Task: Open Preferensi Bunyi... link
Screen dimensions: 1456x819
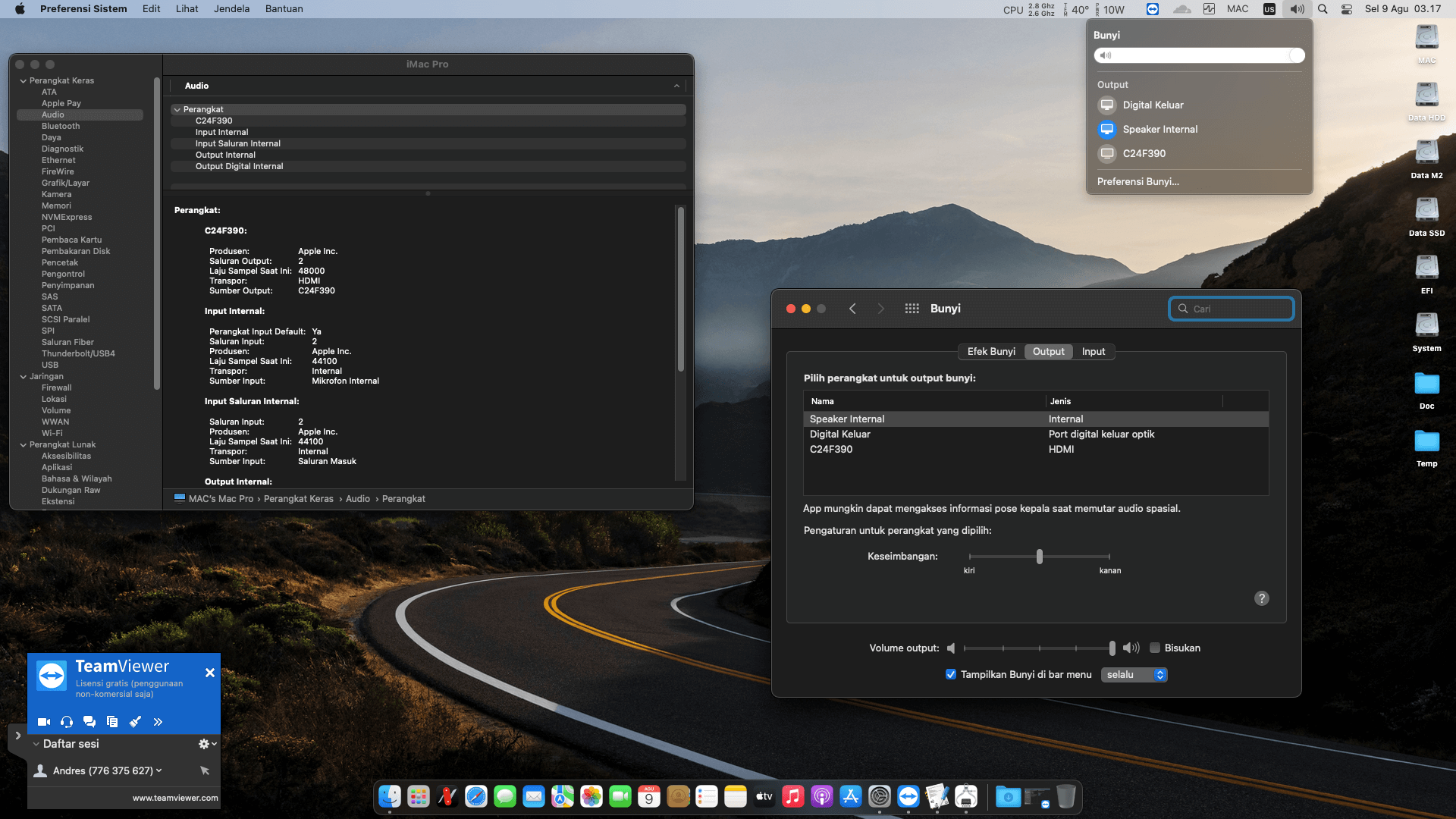Action: click(x=1137, y=181)
